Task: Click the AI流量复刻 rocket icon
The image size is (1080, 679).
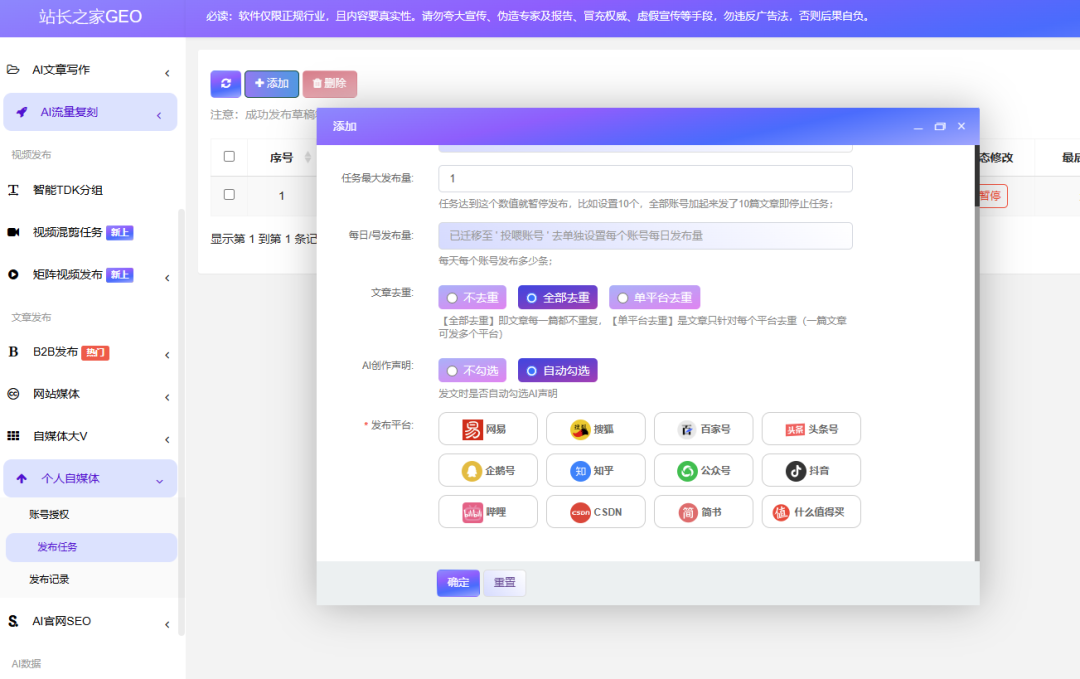Action: tap(22, 112)
